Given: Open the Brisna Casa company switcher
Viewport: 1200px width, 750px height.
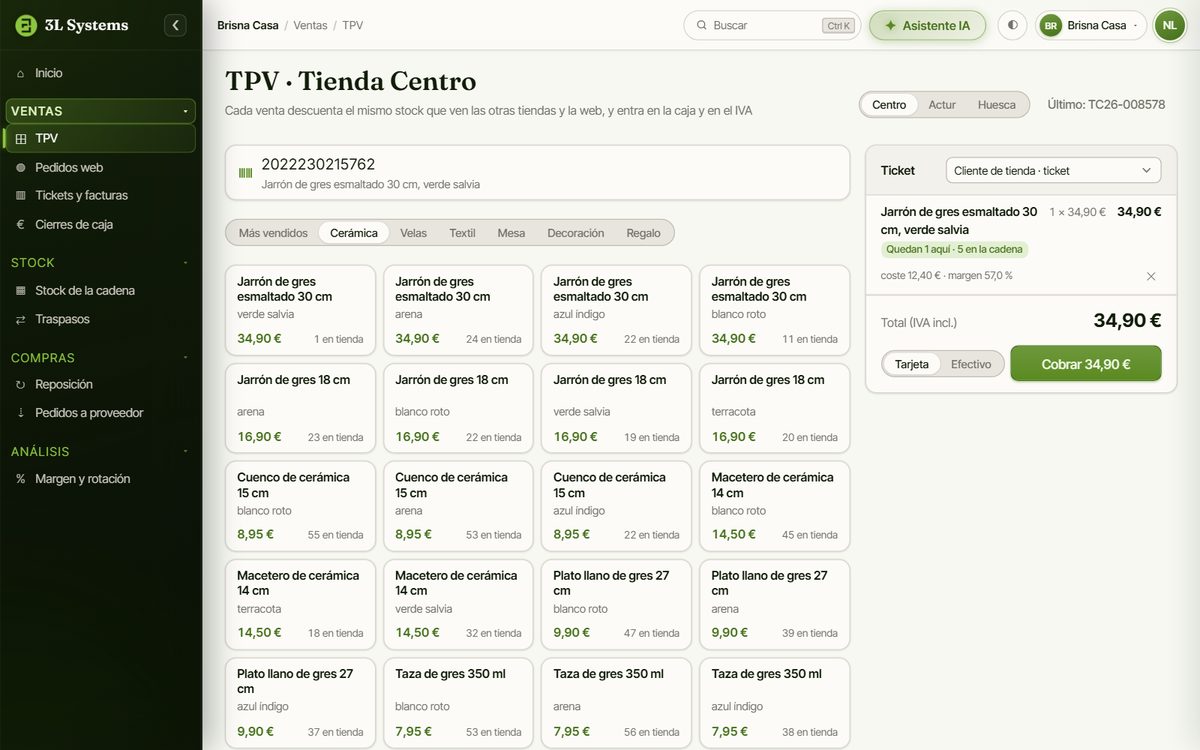Looking at the screenshot, I should click(x=1091, y=26).
